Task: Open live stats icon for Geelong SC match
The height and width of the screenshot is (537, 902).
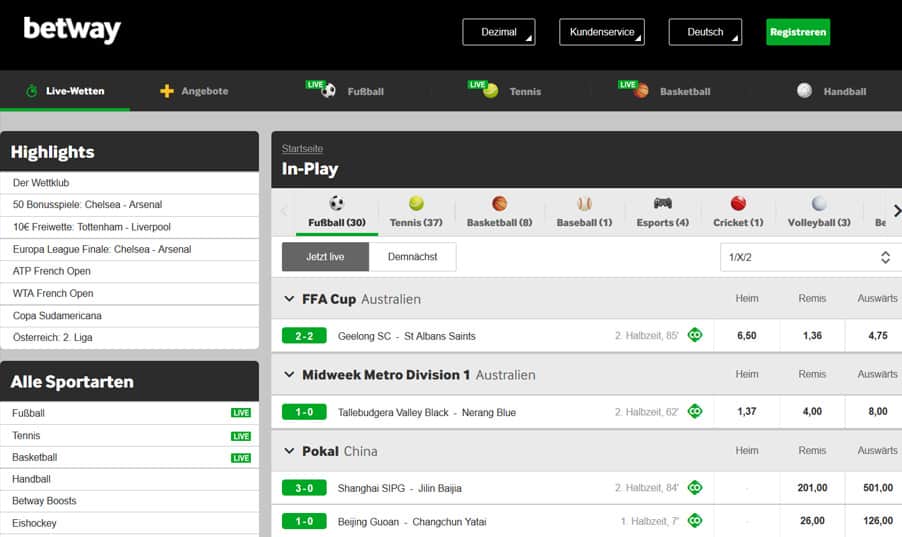Action: 695,335
